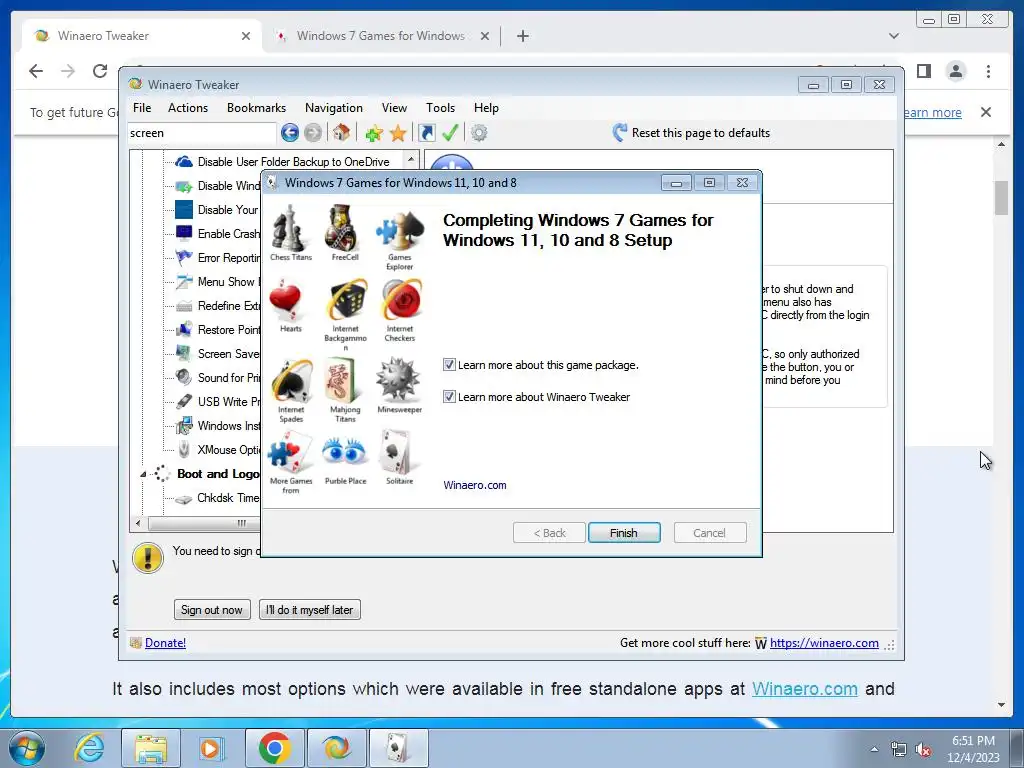Click the green checkmark icon in Tweaker toolbar
The image size is (1024, 768).
450,133
